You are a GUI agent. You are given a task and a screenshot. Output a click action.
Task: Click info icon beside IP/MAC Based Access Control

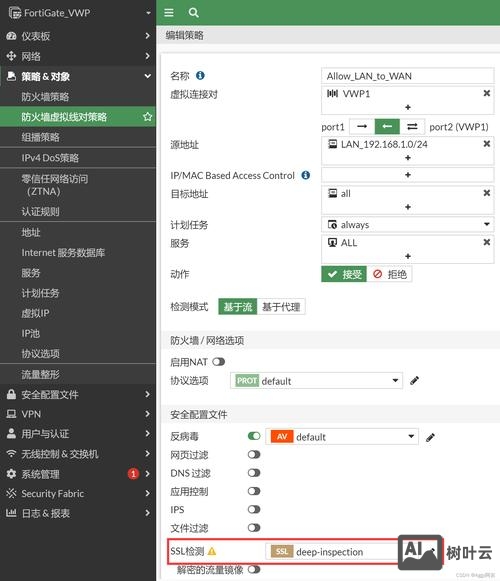click(305, 175)
